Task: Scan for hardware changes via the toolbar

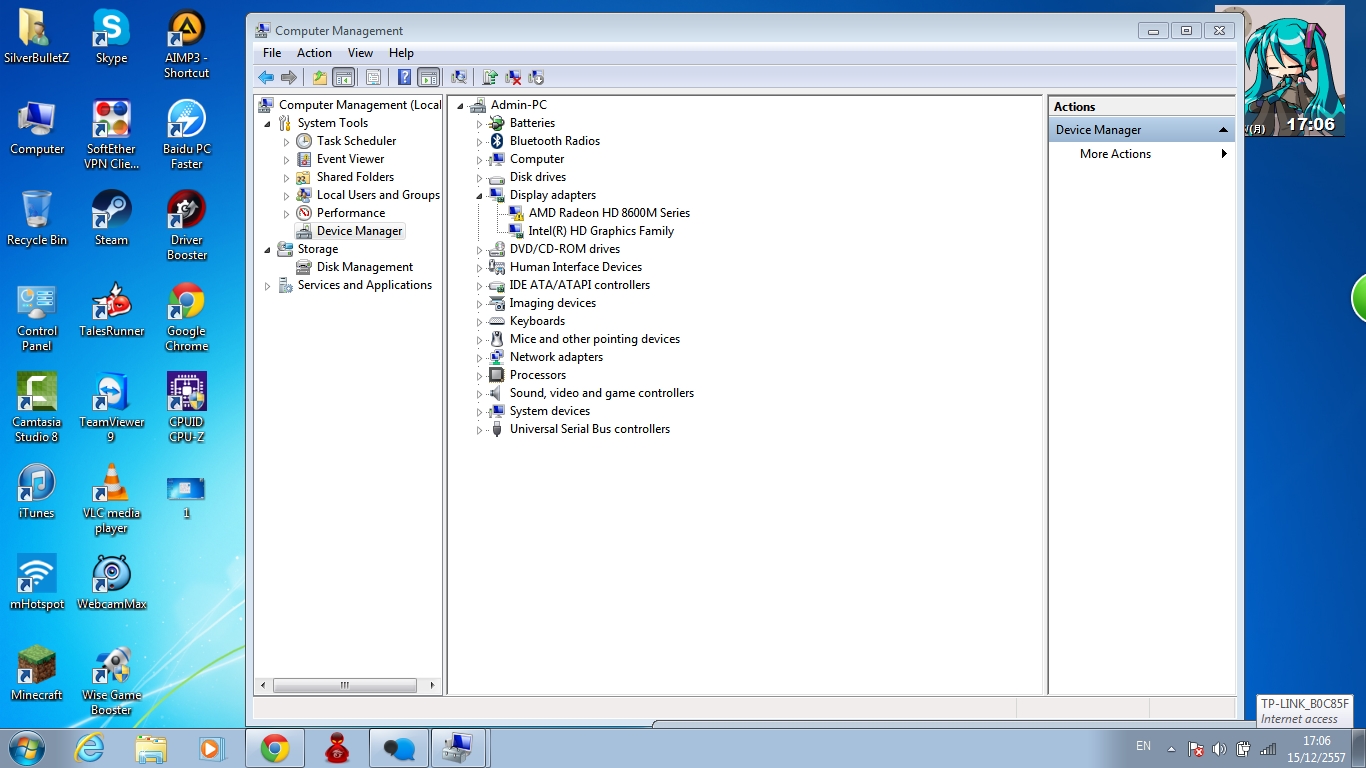Action: pyautogui.click(x=459, y=77)
